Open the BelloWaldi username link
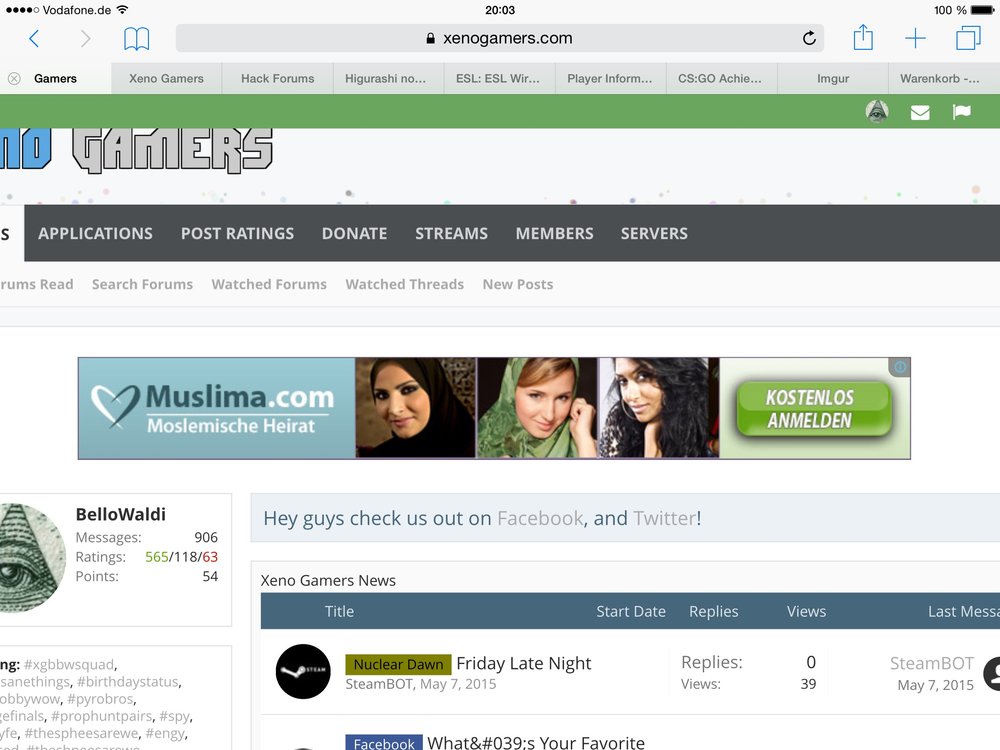This screenshot has height=750, width=1000. 121,514
